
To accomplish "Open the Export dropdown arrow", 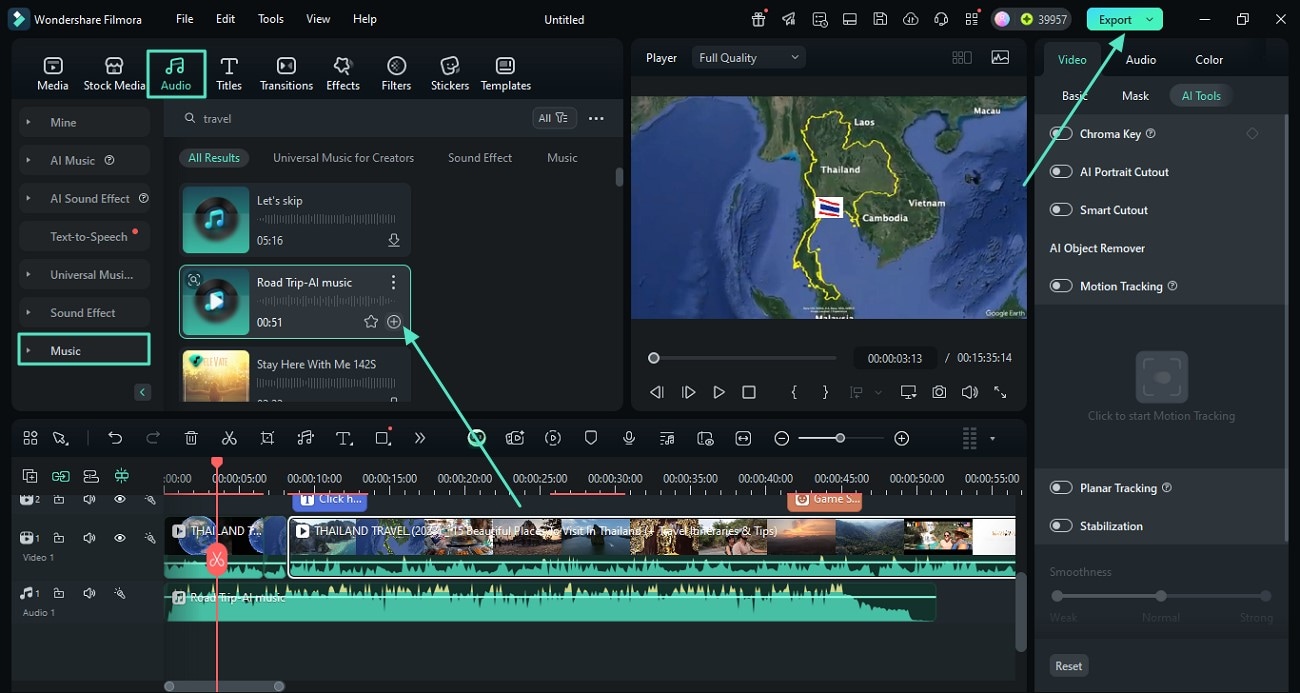I will (1151, 19).
